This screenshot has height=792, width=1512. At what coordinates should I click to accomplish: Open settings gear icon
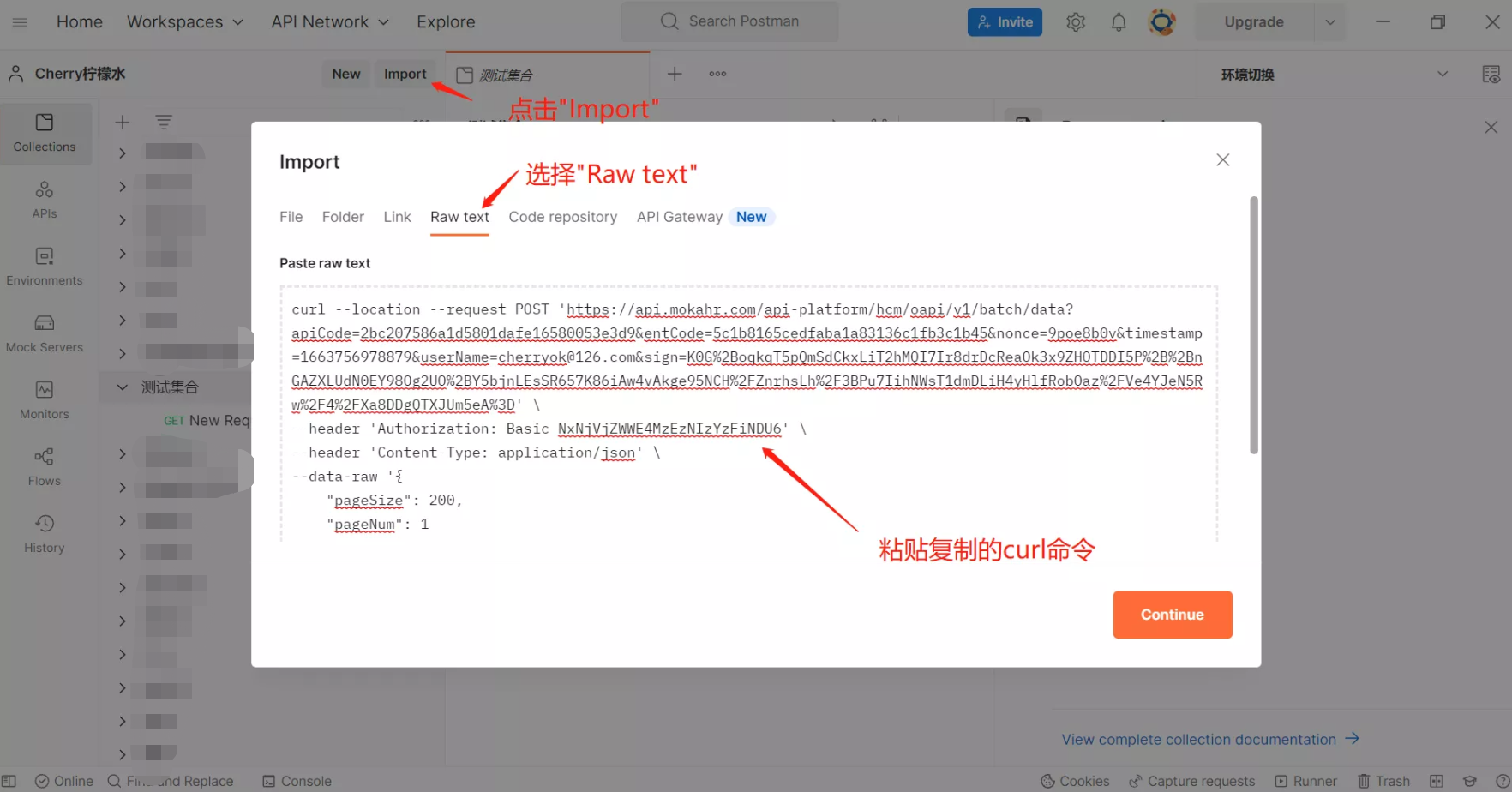coord(1076,22)
